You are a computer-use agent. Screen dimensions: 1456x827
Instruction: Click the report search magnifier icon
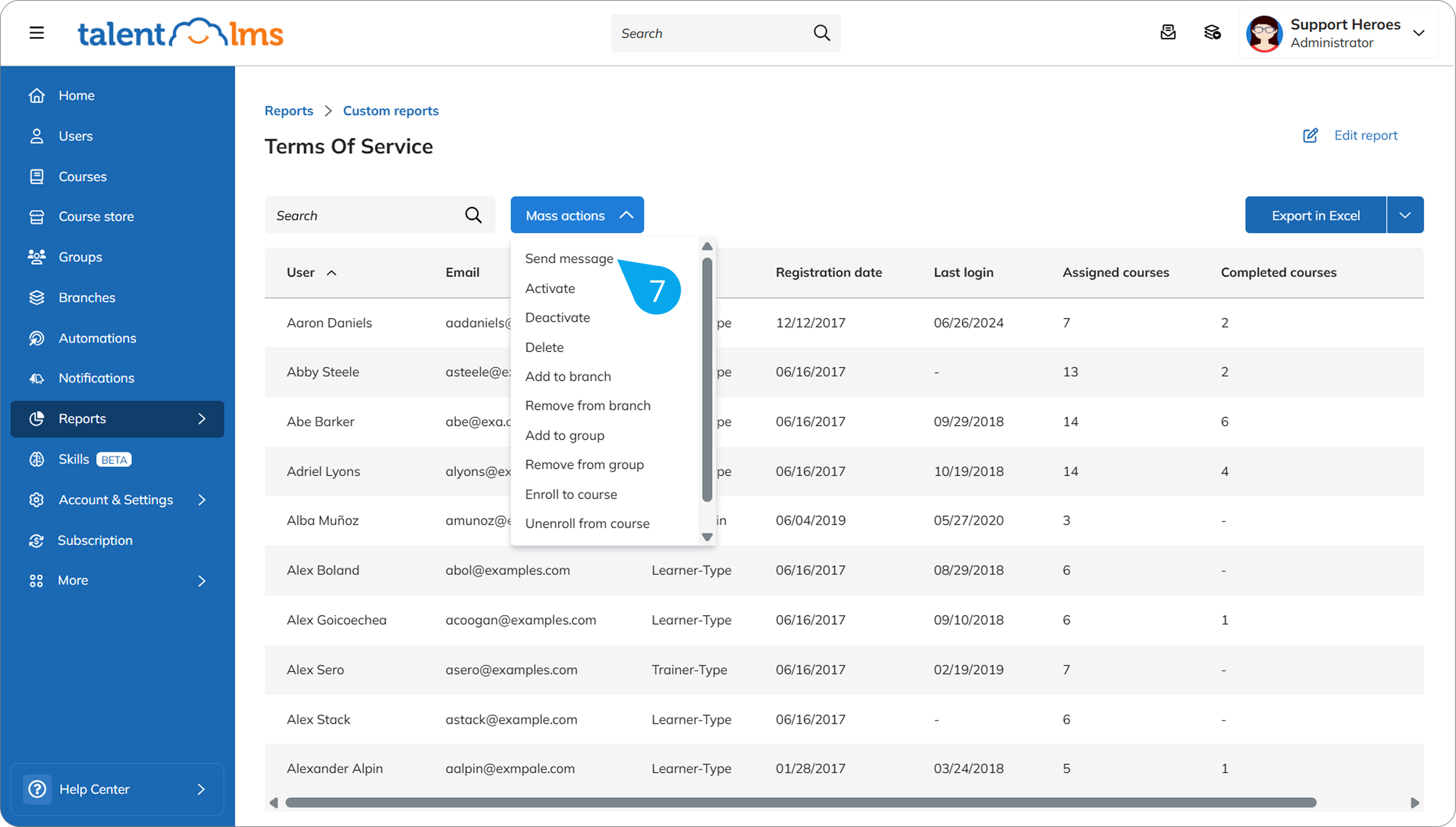473,215
